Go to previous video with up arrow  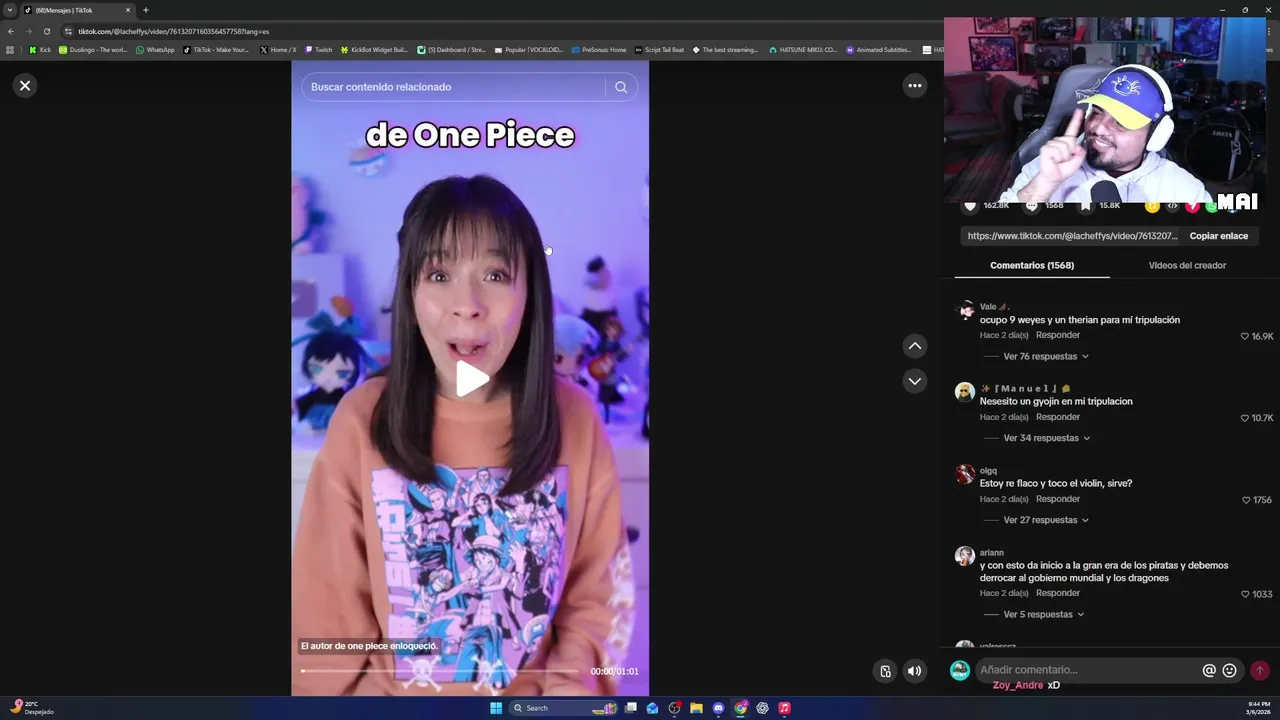click(x=914, y=346)
